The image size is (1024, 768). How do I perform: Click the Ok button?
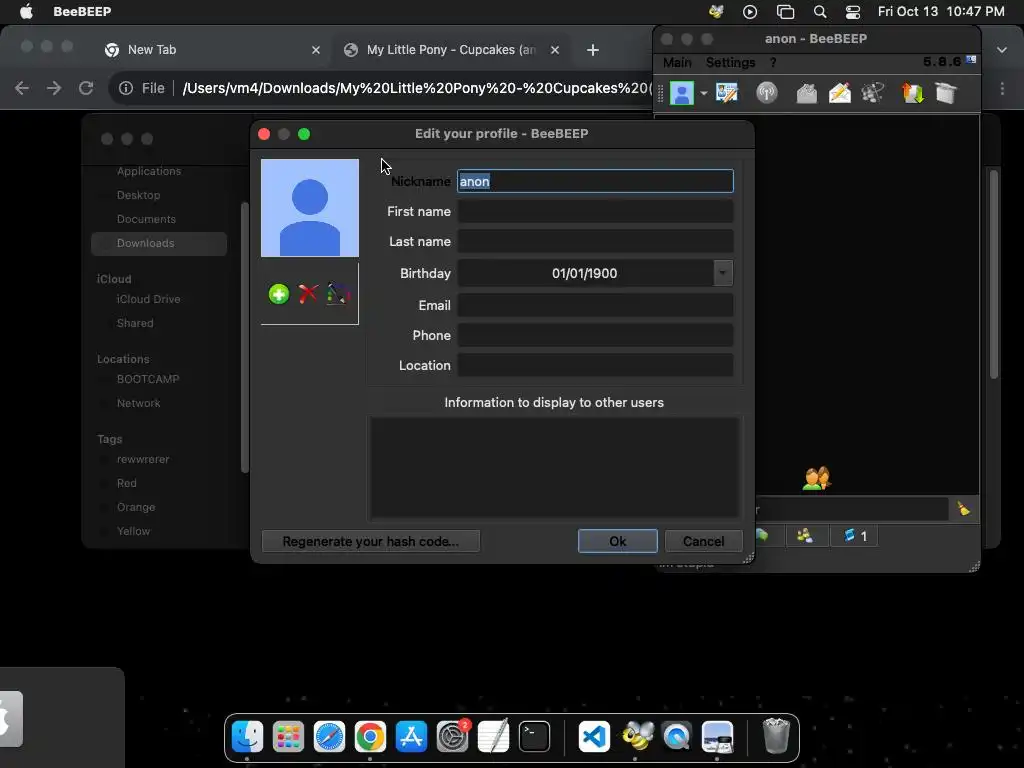[617, 541]
